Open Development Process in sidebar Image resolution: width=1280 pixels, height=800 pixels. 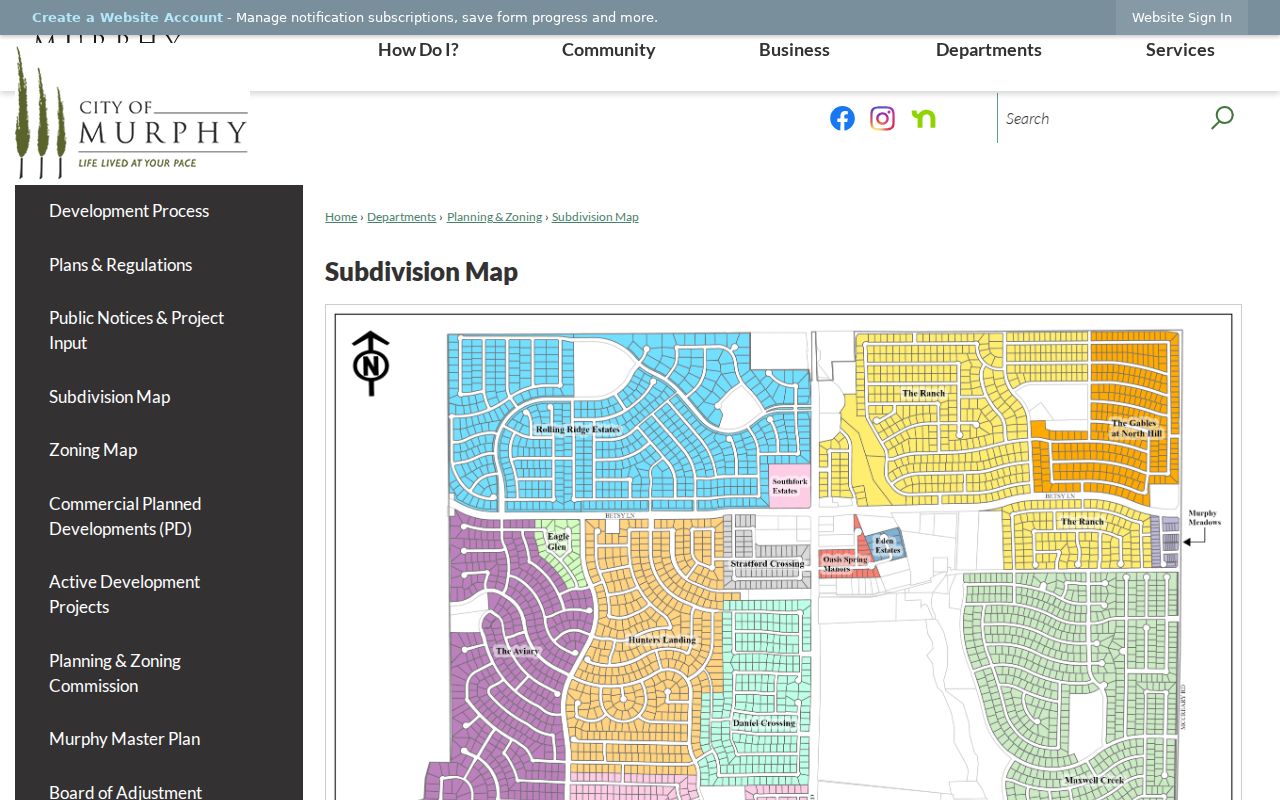[159, 211]
